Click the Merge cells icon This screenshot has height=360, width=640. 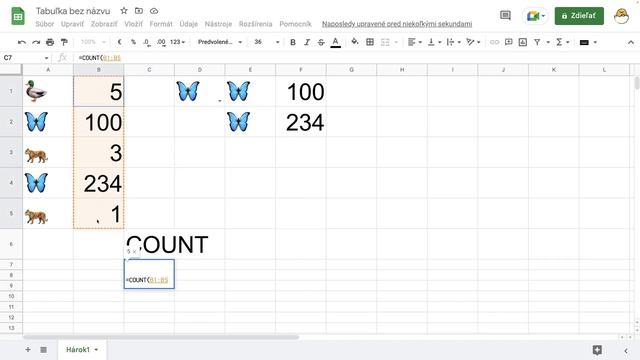point(385,42)
